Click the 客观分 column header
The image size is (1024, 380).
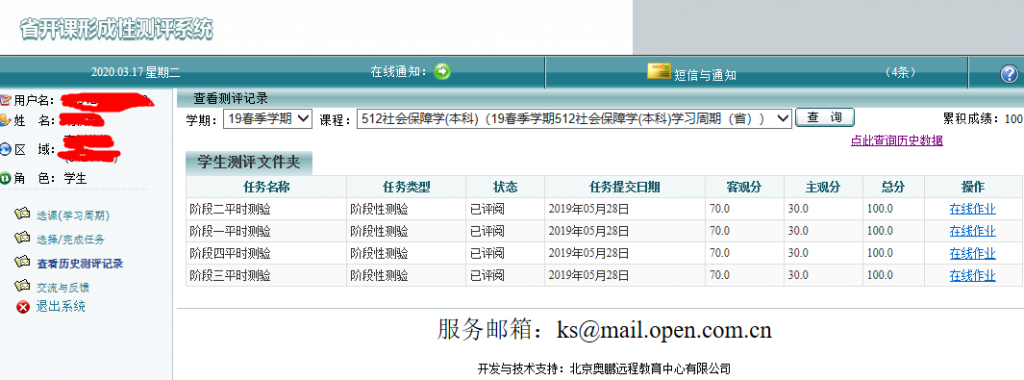point(745,187)
